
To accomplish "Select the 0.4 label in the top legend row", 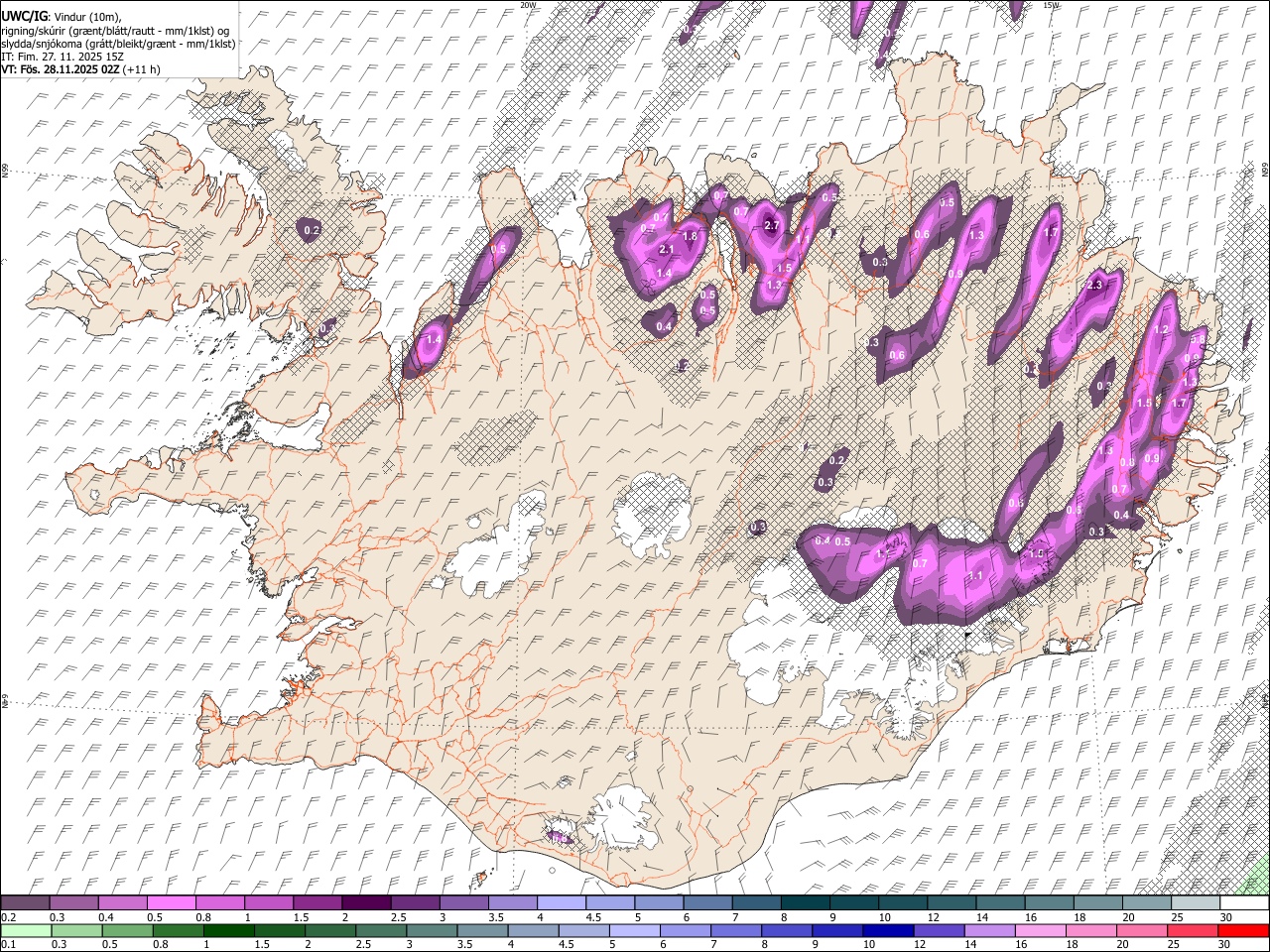I will tap(105, 917).
